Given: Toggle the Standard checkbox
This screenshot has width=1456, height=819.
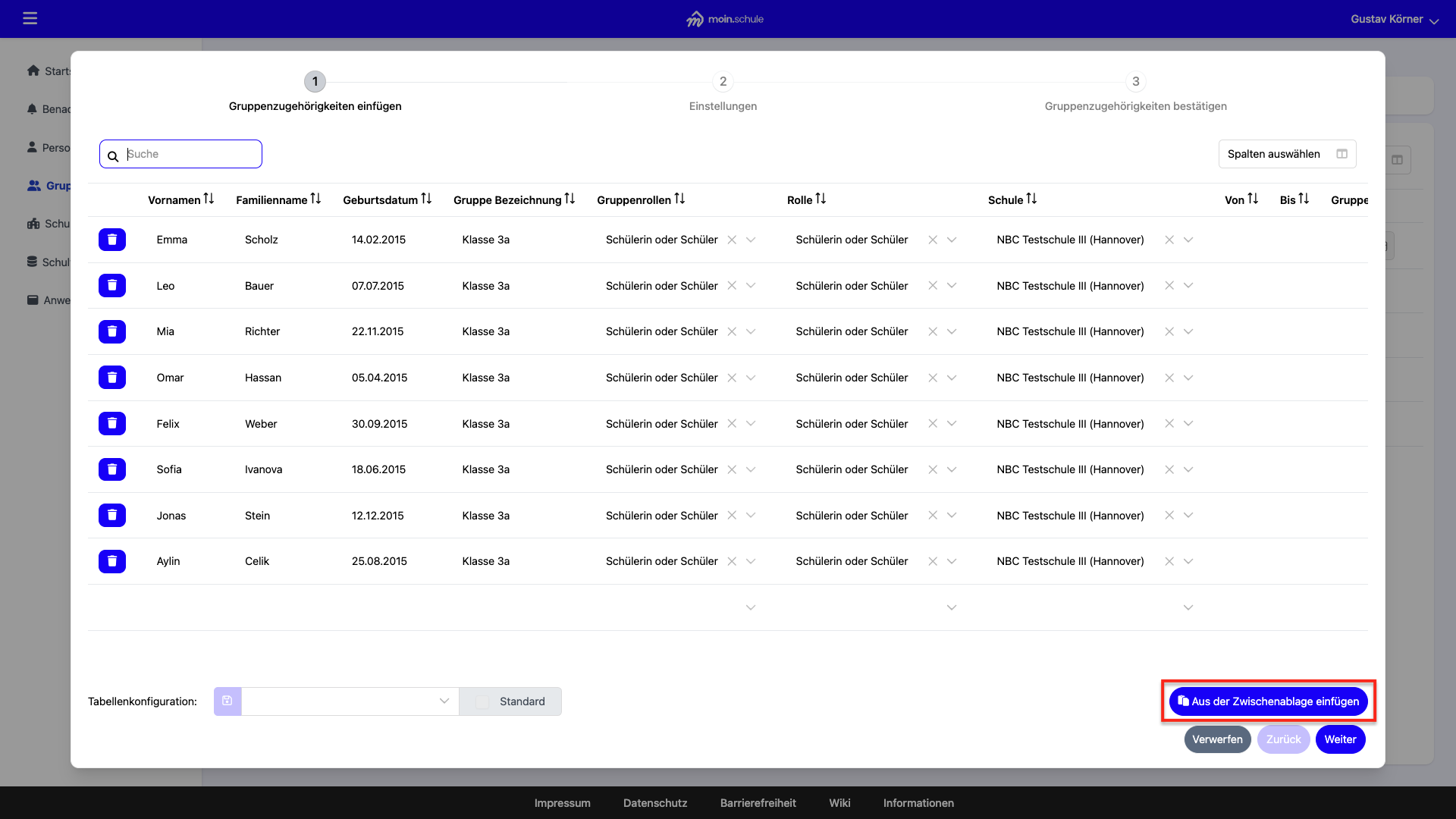Looking at the screenshot, I should pyautogui.click(x=482, y=702).
